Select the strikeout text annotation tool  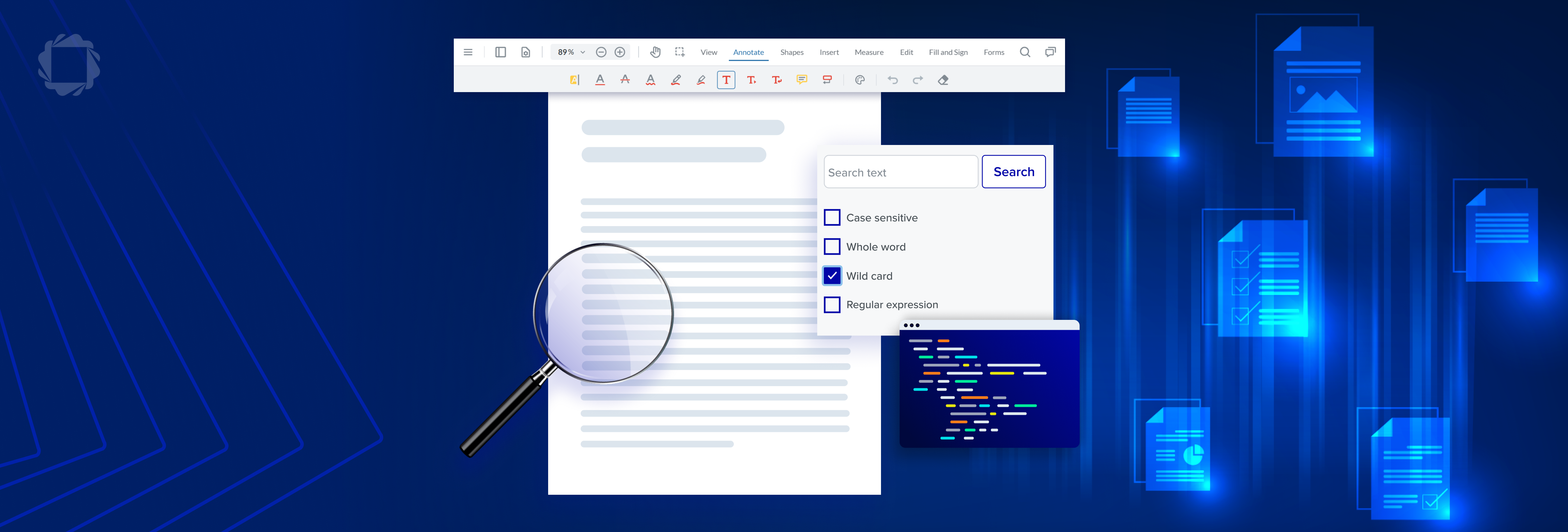point(625,80)
